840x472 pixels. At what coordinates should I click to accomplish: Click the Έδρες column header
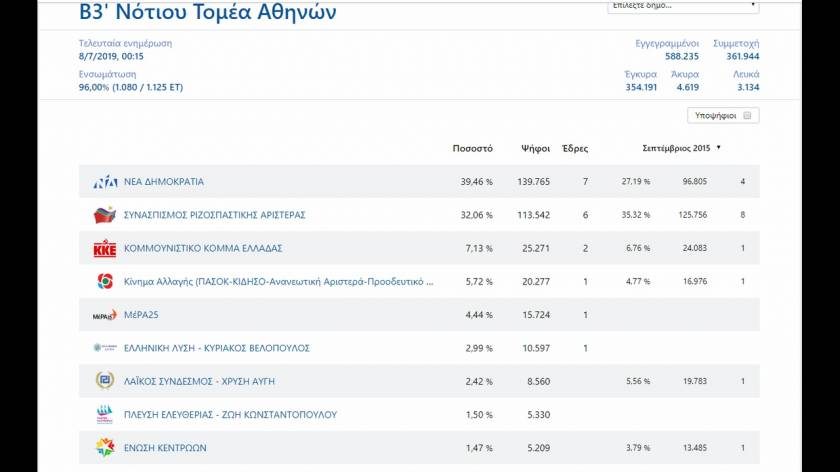click(575, 148)
